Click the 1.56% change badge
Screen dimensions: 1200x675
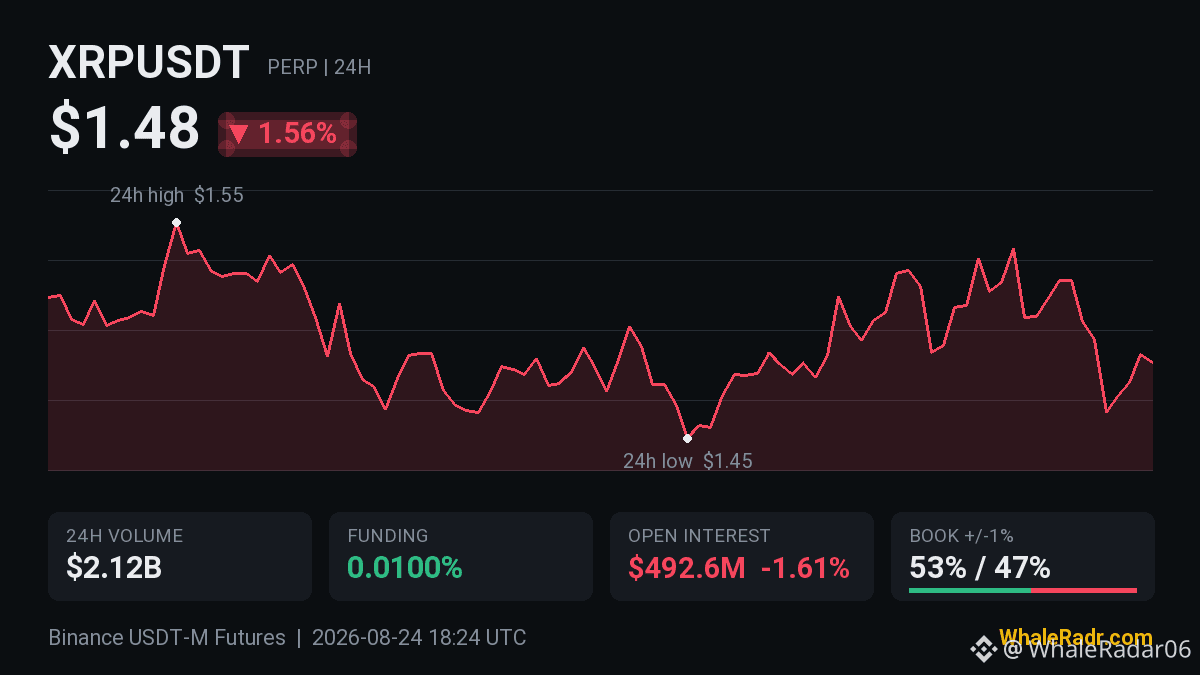pos(288,134)
